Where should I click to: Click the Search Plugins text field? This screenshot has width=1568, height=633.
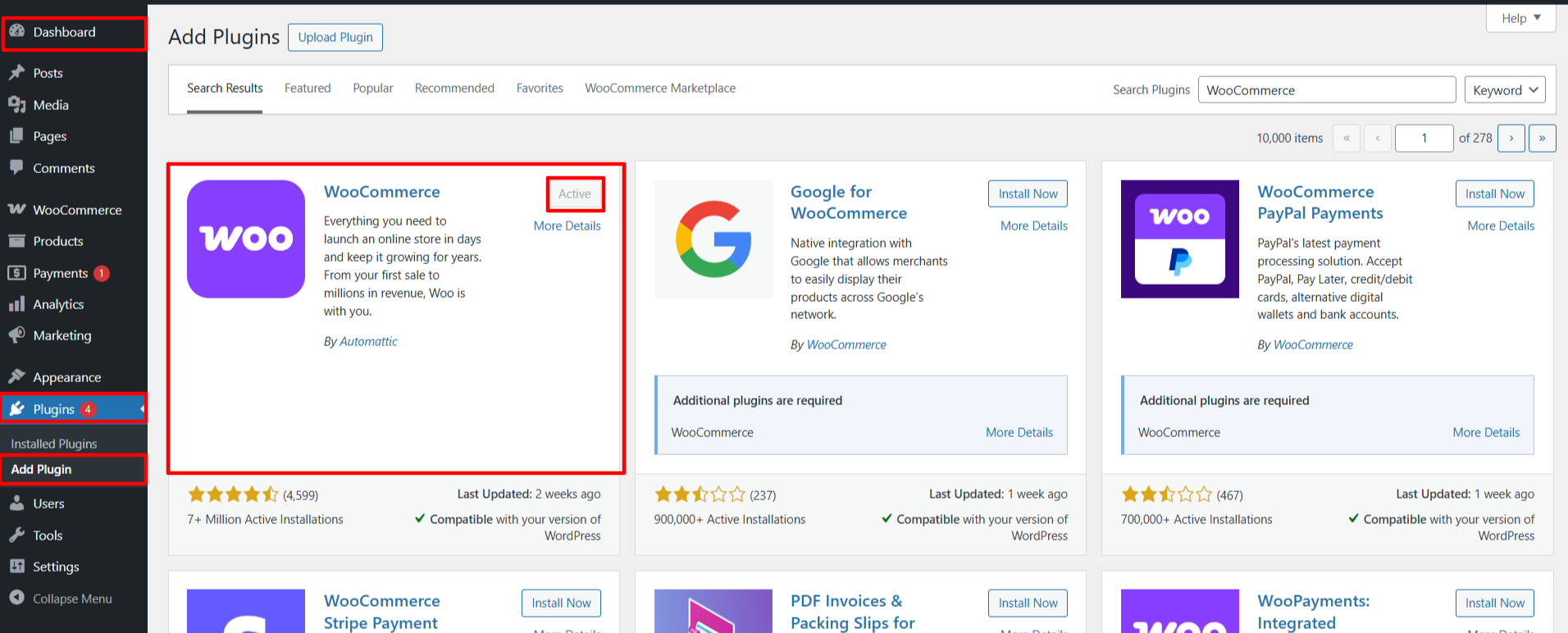point(1326,90)
